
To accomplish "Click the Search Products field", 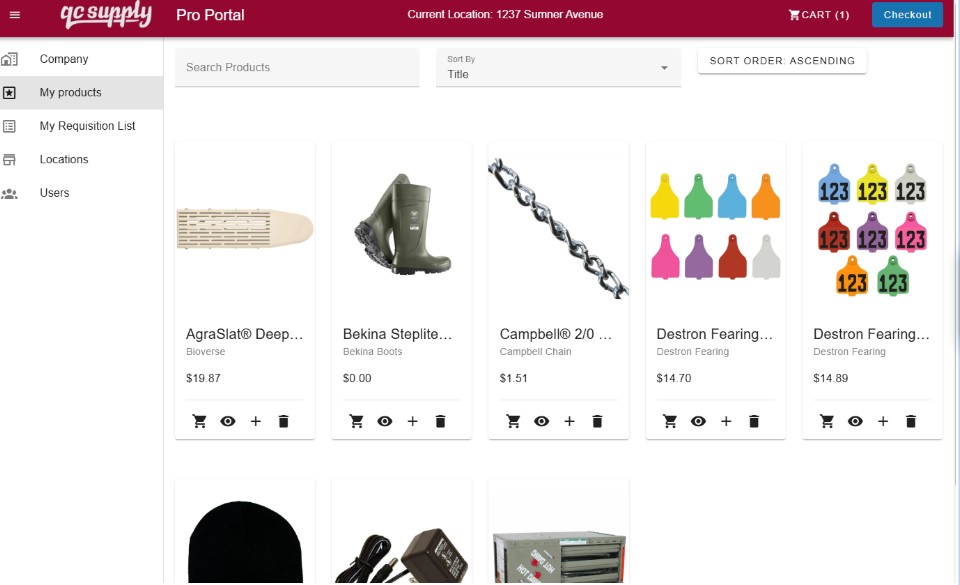I will coord(296,67).
